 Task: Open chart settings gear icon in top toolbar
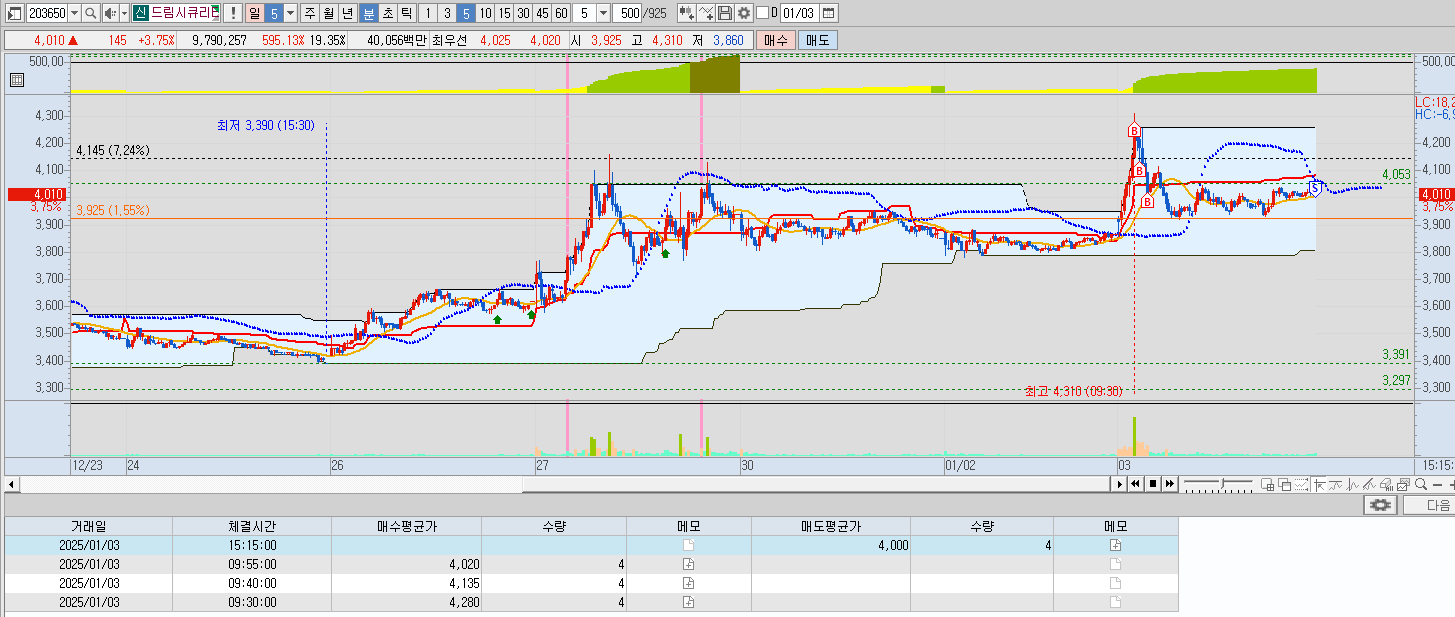(x=744, y=13)
